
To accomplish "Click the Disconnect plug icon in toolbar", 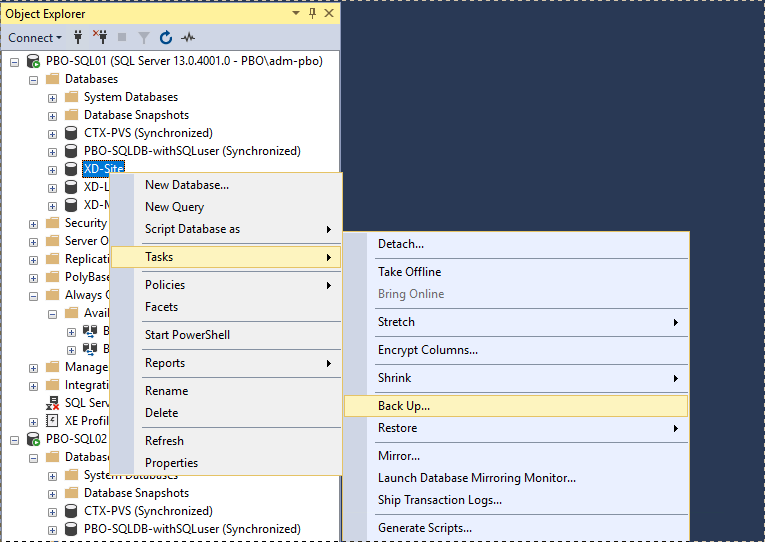I will pos(100,38).
